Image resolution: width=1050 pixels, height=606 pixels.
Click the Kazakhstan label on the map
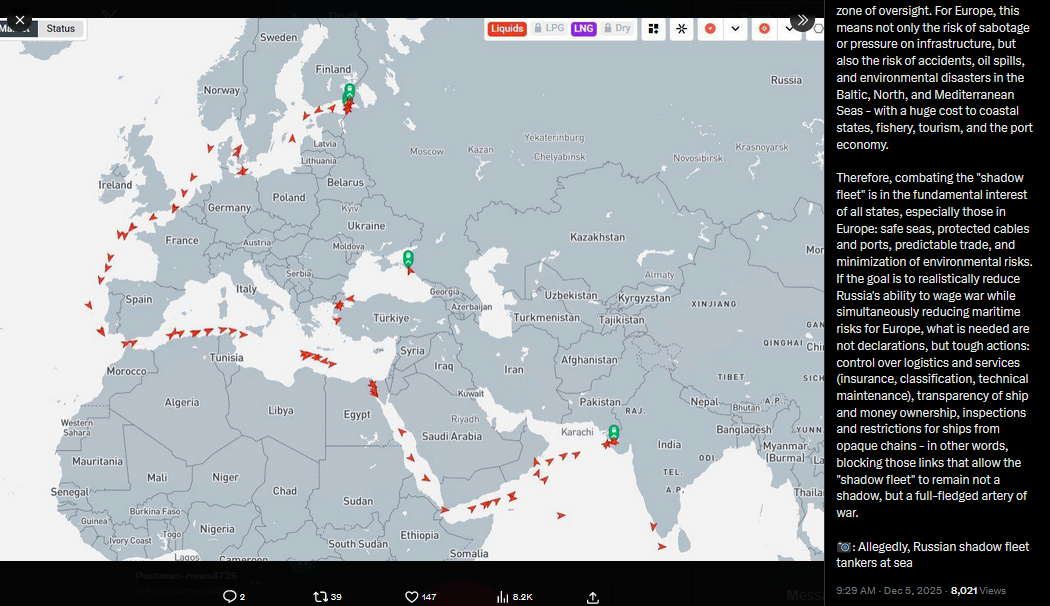point(597,237)
